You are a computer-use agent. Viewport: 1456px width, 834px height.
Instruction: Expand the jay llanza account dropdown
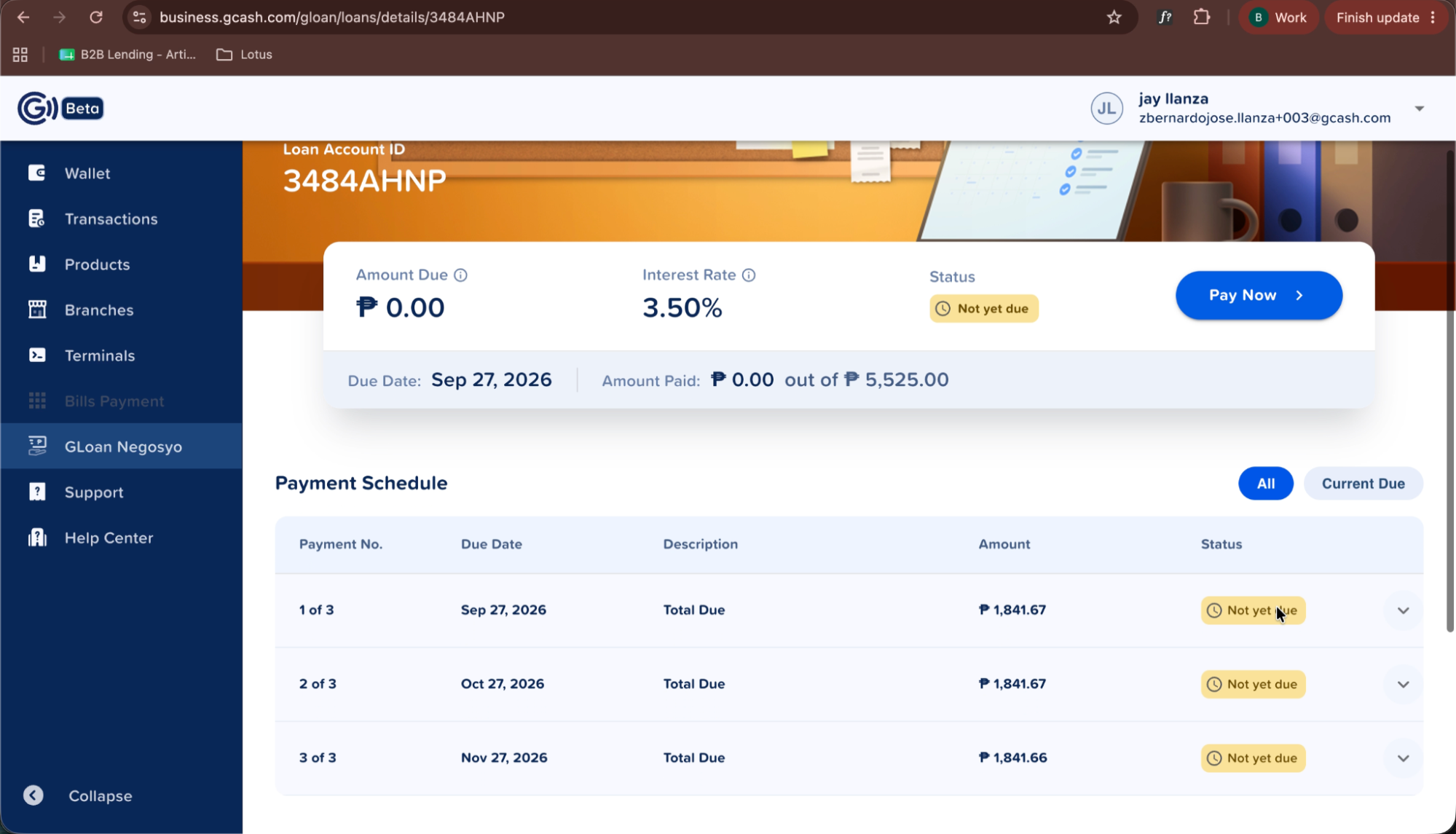click(x=1420, y=109)
